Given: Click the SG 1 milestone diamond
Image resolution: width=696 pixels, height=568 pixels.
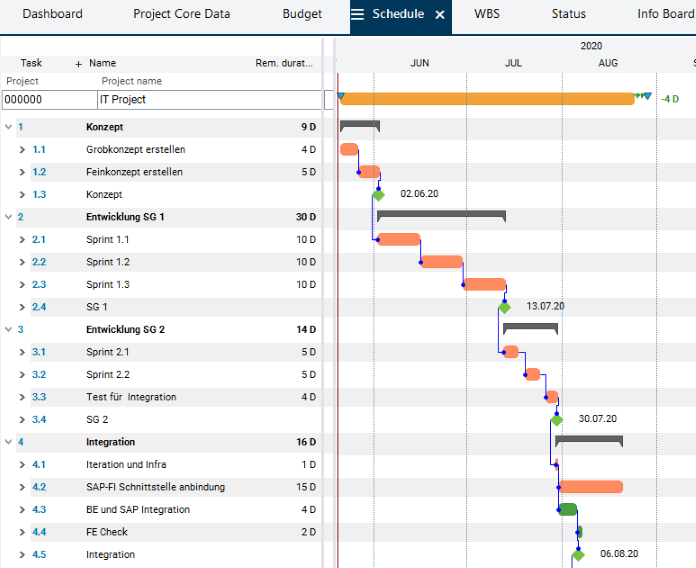Looking at the screenshot, I should pos(505,307).
